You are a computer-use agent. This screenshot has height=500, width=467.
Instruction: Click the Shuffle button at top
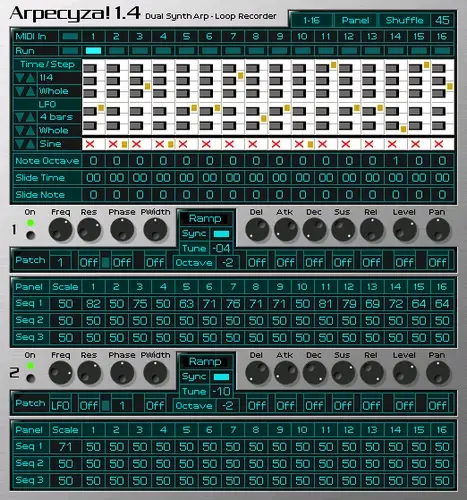[404, 20]
